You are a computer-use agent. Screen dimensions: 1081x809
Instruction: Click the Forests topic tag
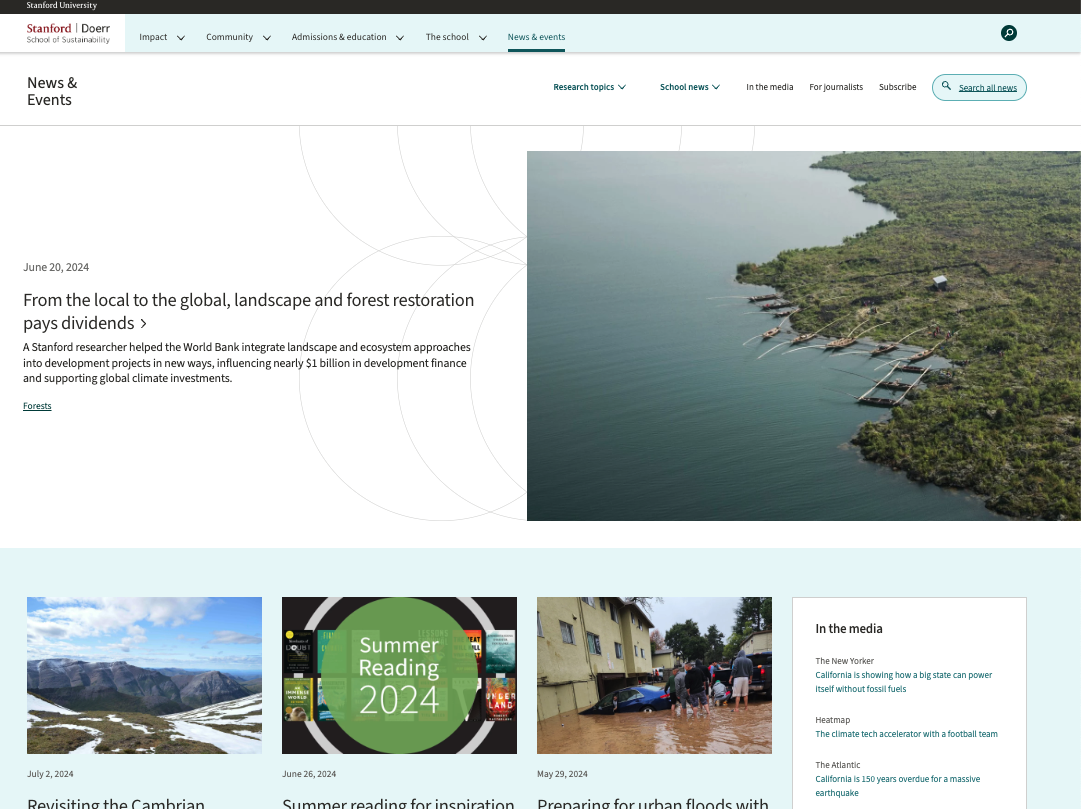pos(37,406)
